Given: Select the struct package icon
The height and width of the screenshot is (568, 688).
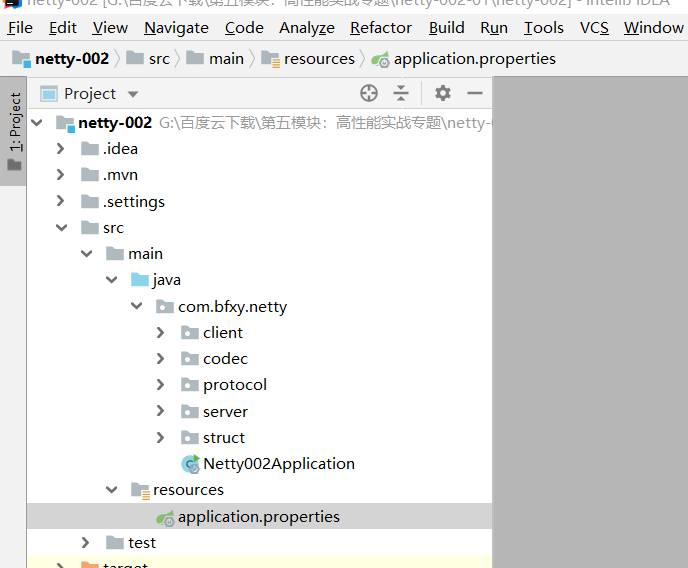Looking at the screenshot, I should (190, 437).
